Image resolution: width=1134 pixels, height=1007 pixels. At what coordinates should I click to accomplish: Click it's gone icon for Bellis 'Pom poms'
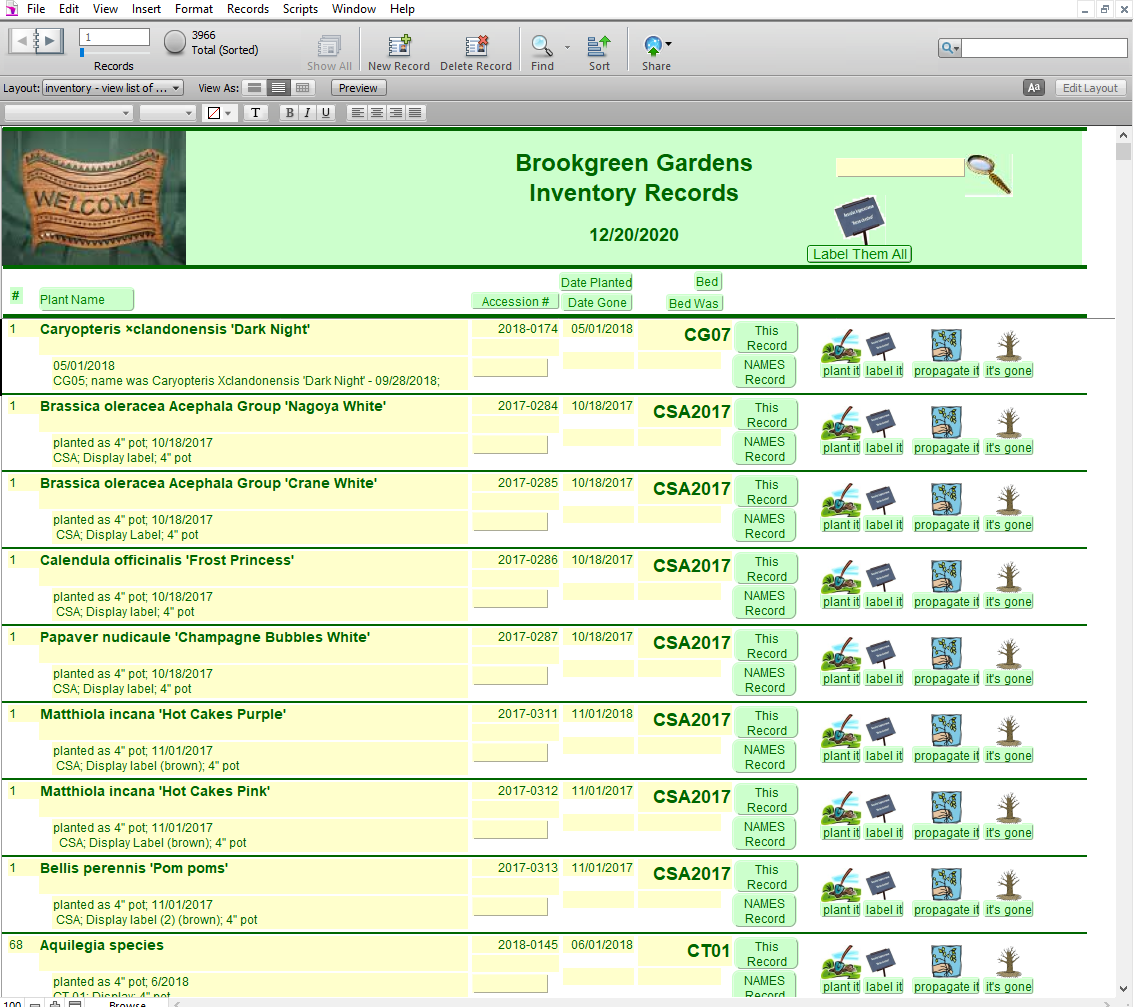click(1008, 885)
